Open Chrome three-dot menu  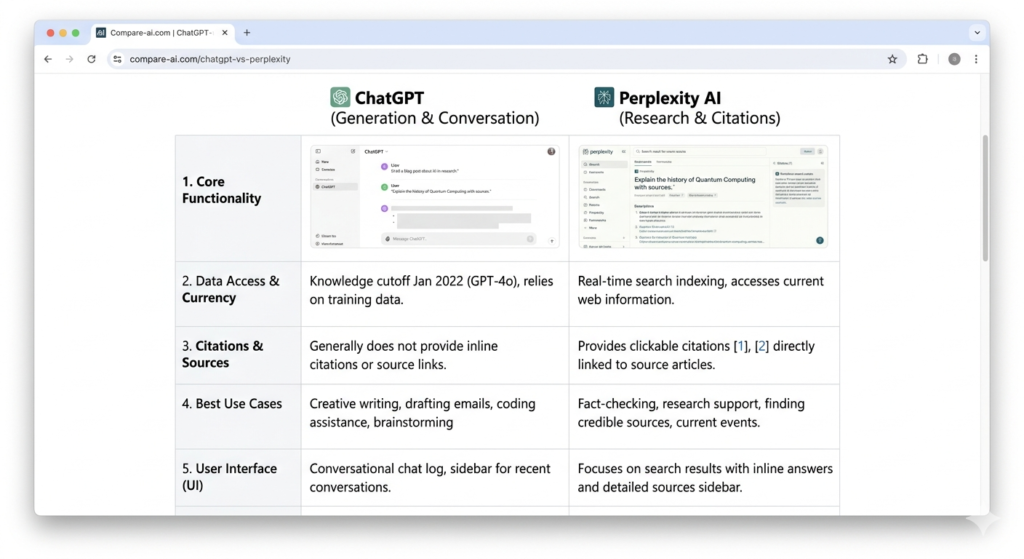click(x=976, y=59)
